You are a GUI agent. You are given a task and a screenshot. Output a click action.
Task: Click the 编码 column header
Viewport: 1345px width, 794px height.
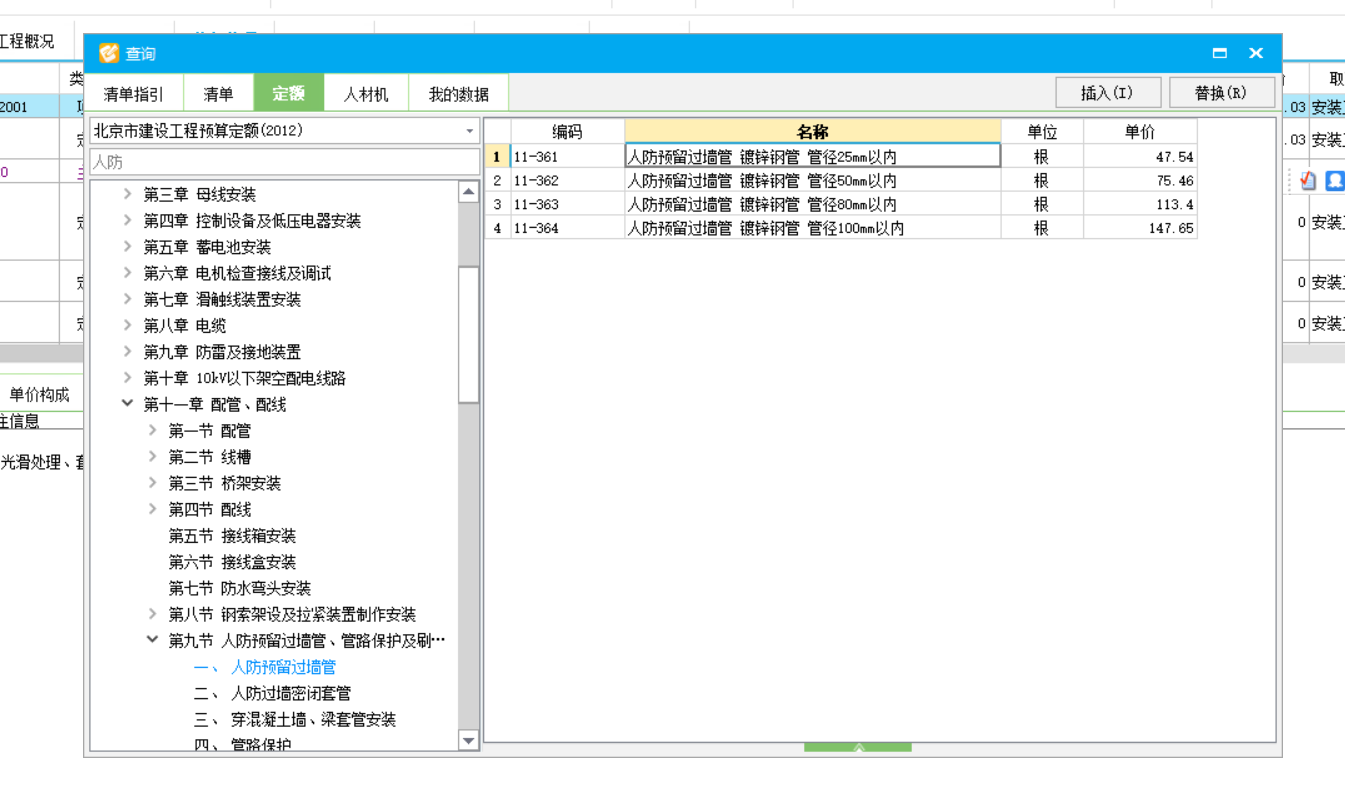click(x=567, y=131)
